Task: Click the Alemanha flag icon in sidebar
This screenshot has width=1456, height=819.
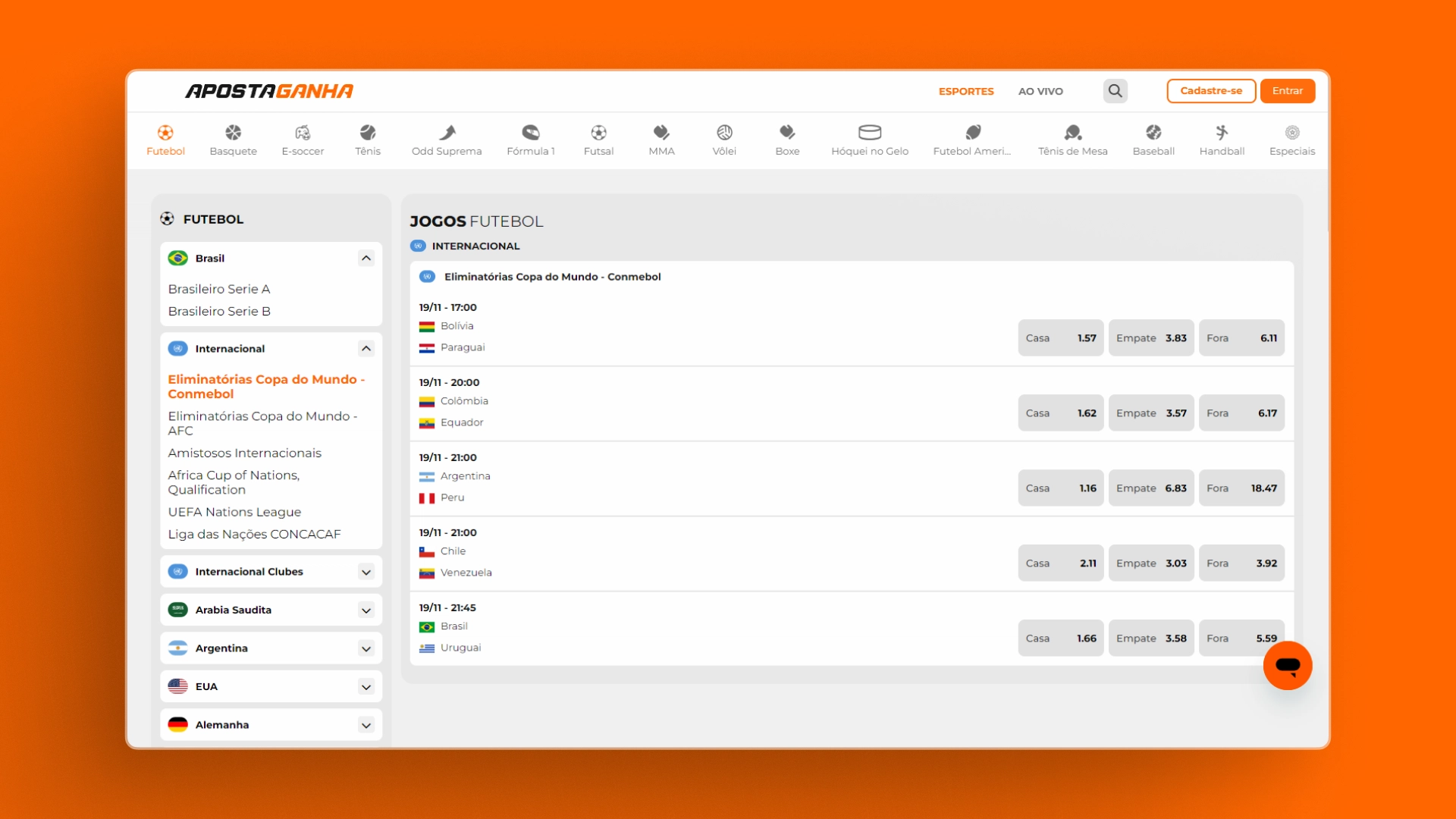Action: coord(178,725)
